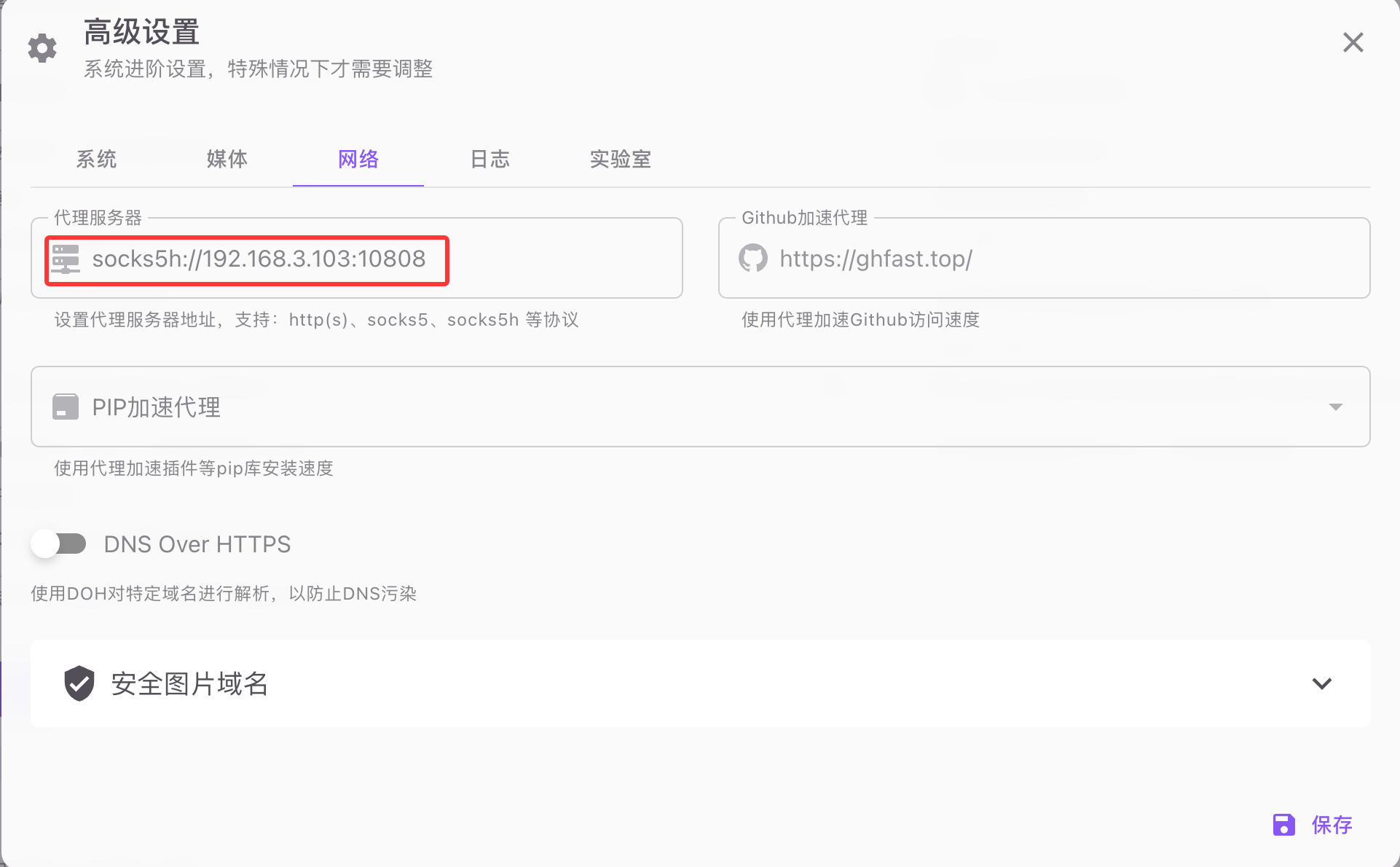Toggle the DNS Over HTTPS switch
This screenshot has width=1400, height=867.
coord(59,544)
